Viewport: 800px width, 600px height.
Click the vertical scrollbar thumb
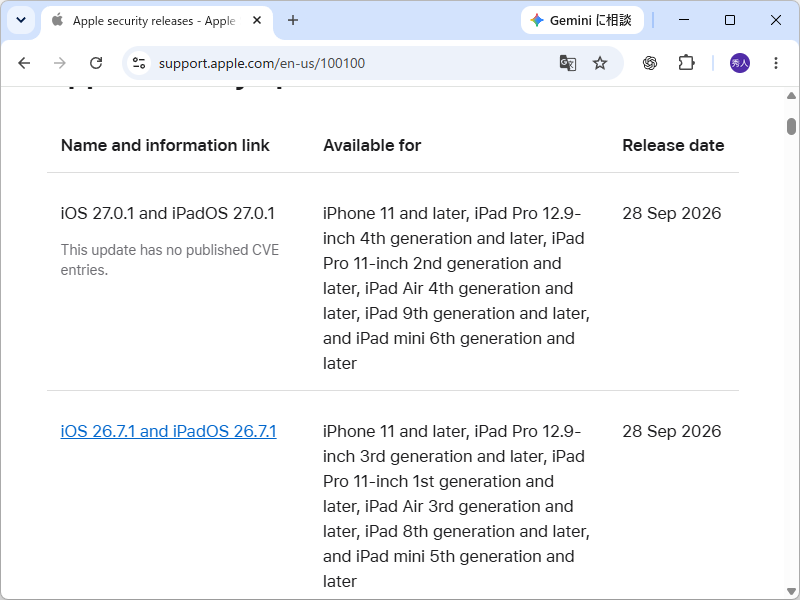coord(791,126)
